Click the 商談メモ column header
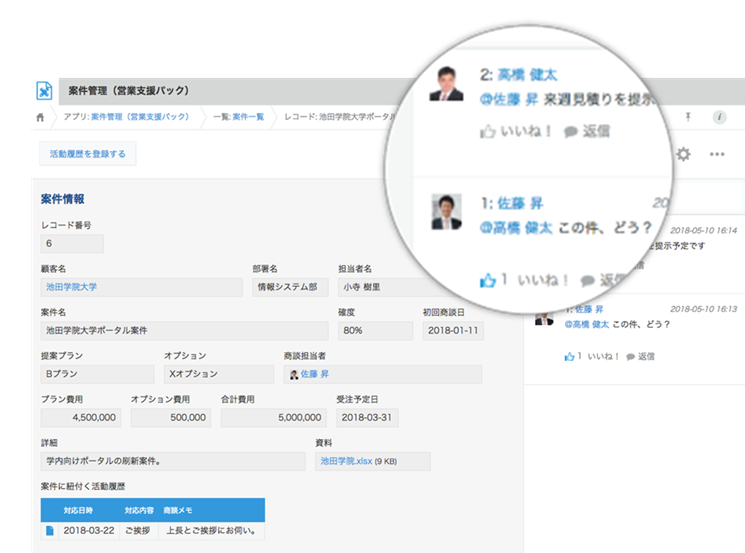The width and height of the screenshot is (745, 553). click(x=178, y=511)
